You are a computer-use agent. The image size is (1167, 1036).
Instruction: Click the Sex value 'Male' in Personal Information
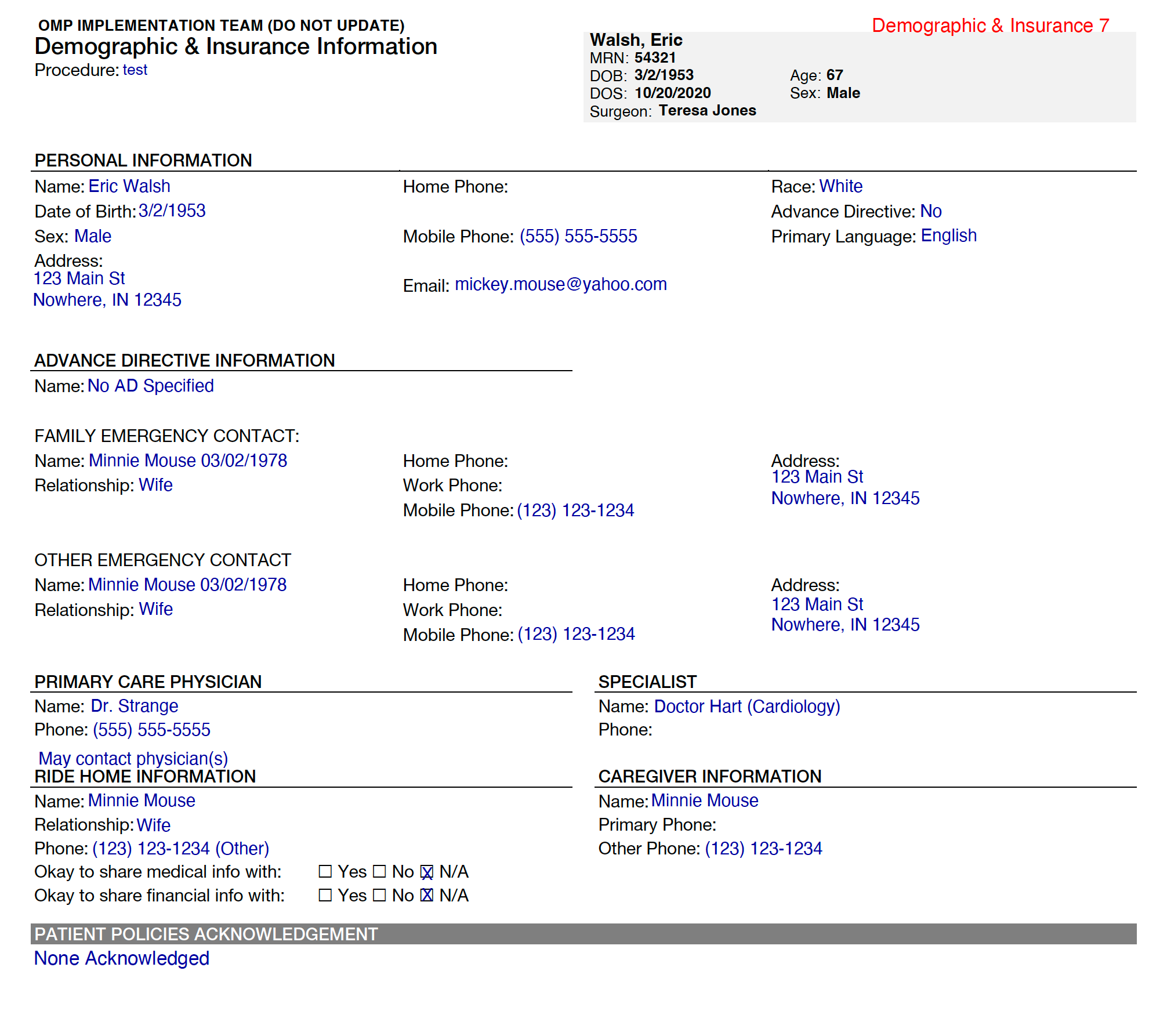pyautogui.click(x=93, y=236)
